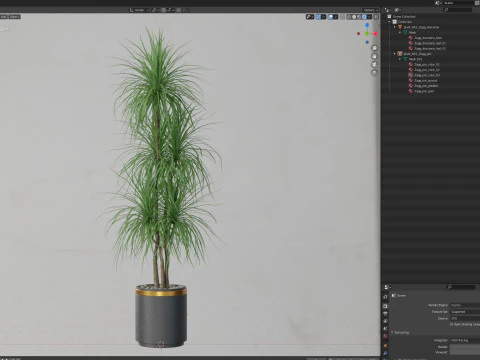This screenshot has height=360, width=480.
Task: Collapse the pot object in outliner
Action: [395, 54]
